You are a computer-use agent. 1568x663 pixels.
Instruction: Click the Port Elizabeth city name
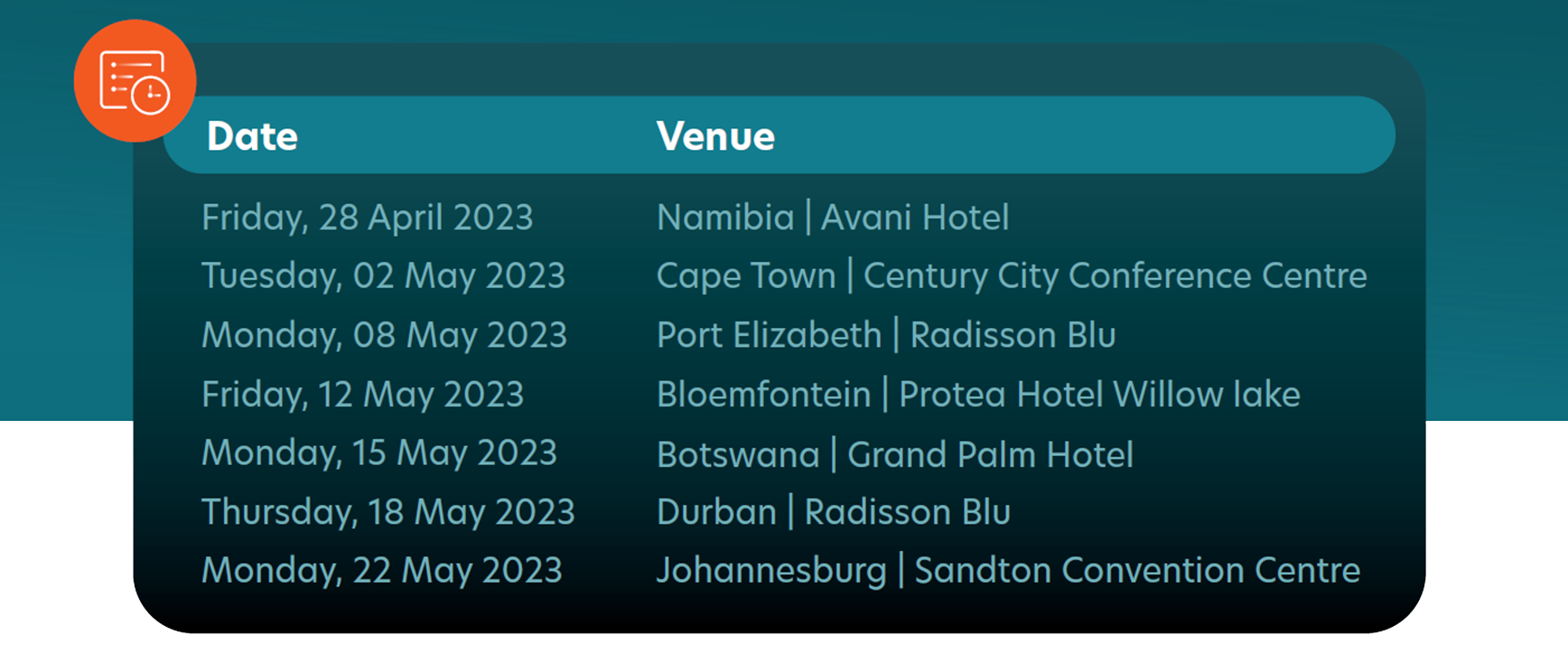[769, 335]
